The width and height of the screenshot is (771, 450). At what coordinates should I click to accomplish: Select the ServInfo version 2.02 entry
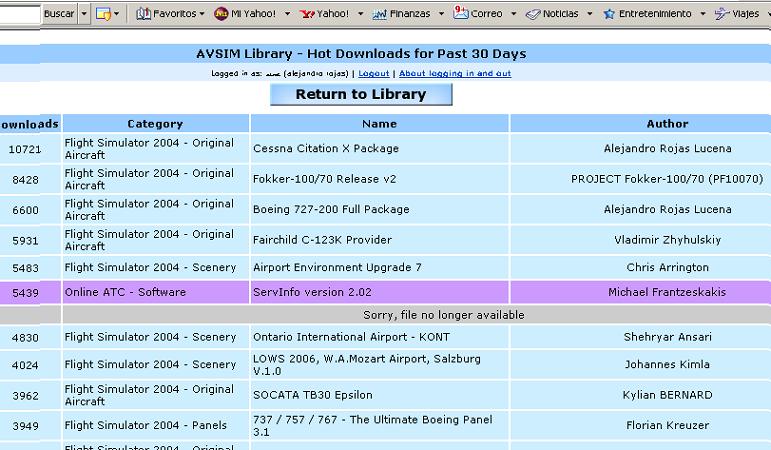(x=312, y=292)
